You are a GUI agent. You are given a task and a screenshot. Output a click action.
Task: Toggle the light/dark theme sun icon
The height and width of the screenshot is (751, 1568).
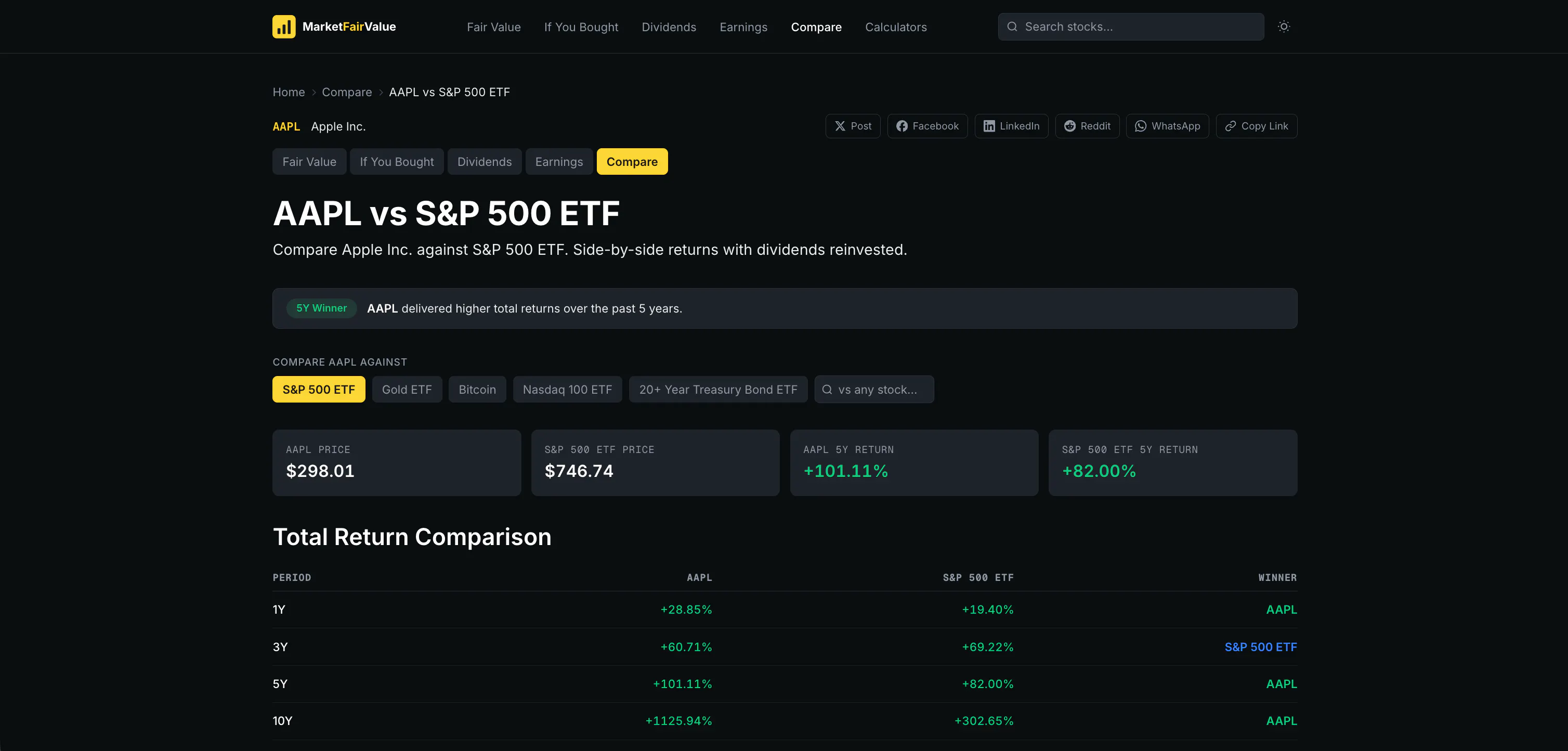point(1284,27)
